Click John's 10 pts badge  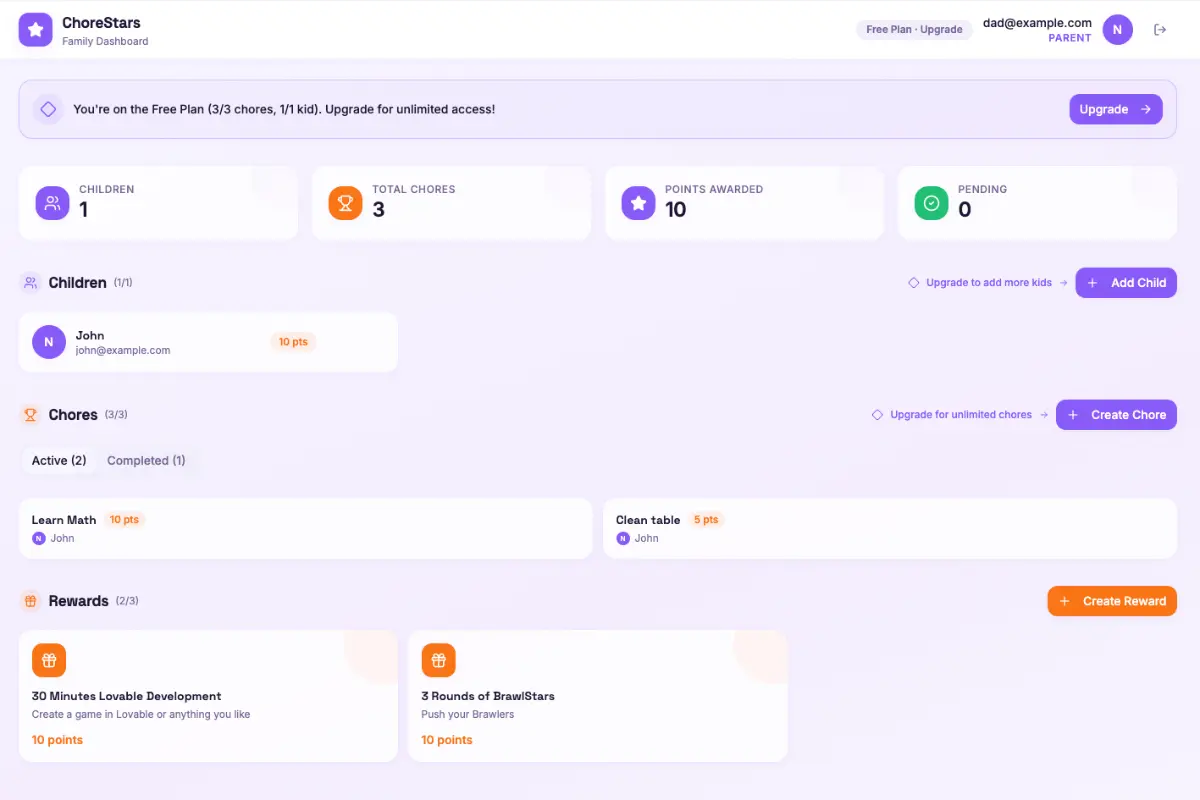[x=293, y=341]
